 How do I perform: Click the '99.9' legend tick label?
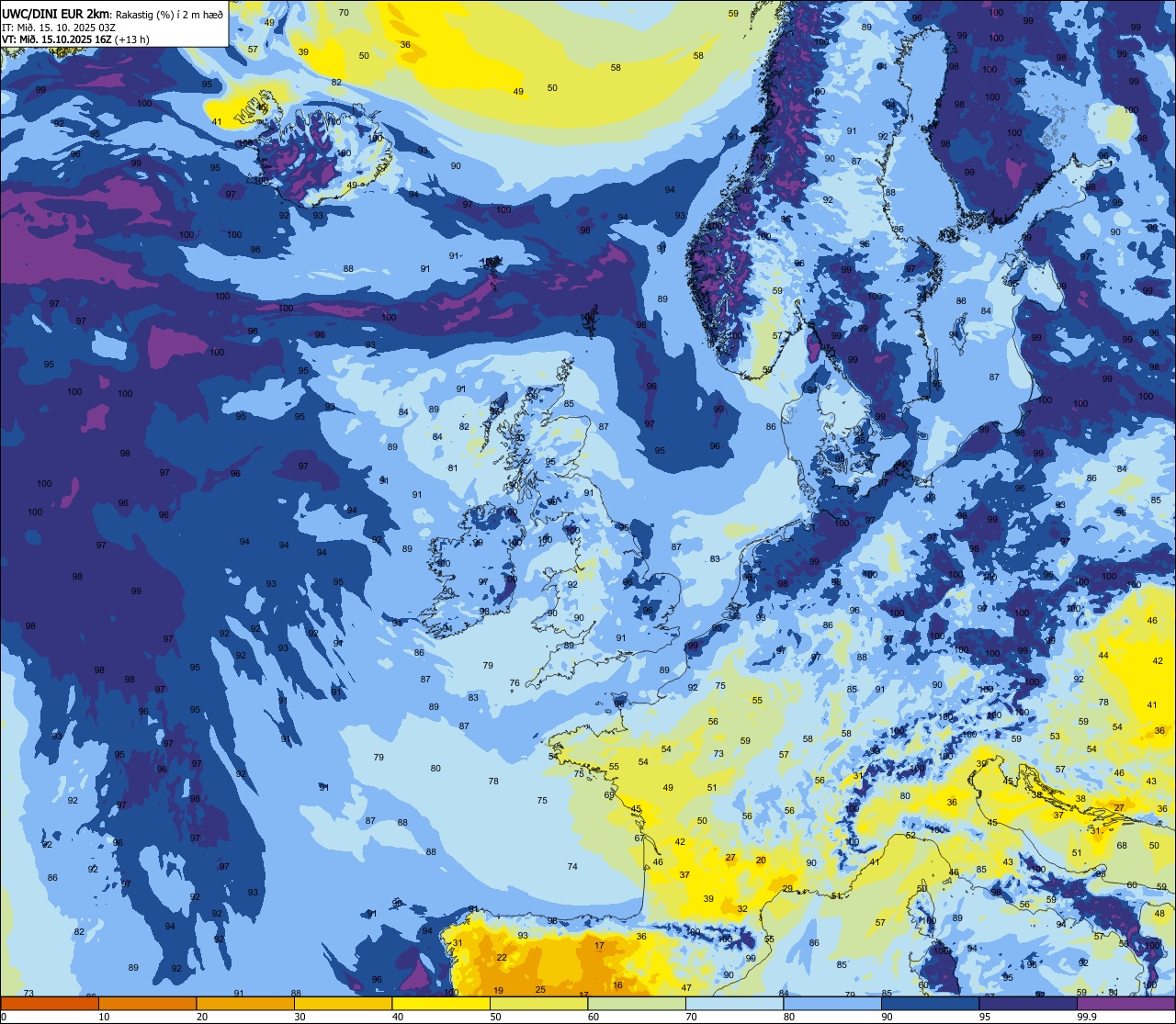click(x=1088, y=1017)
